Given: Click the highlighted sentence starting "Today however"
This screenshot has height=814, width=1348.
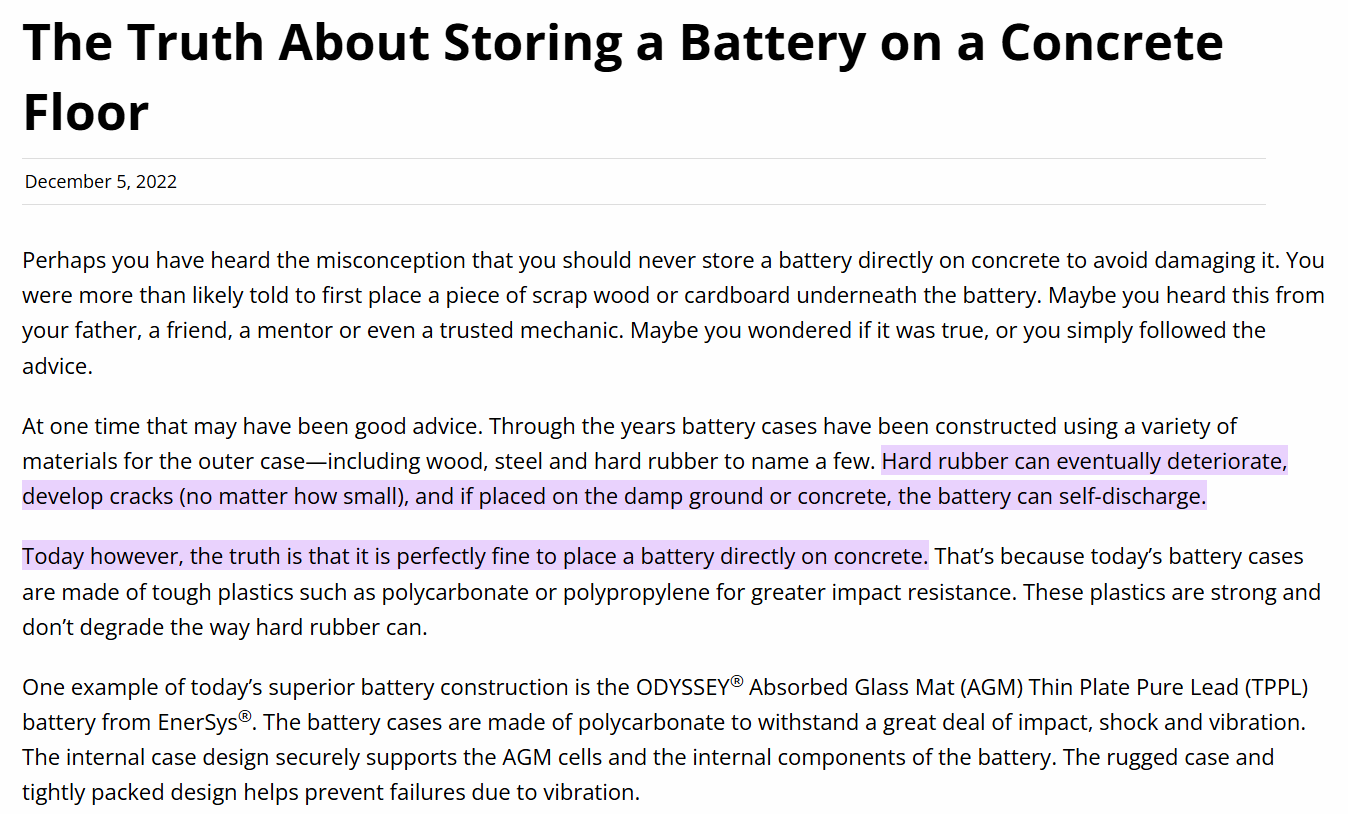Looking at the screenshot, I should (475, 557).
